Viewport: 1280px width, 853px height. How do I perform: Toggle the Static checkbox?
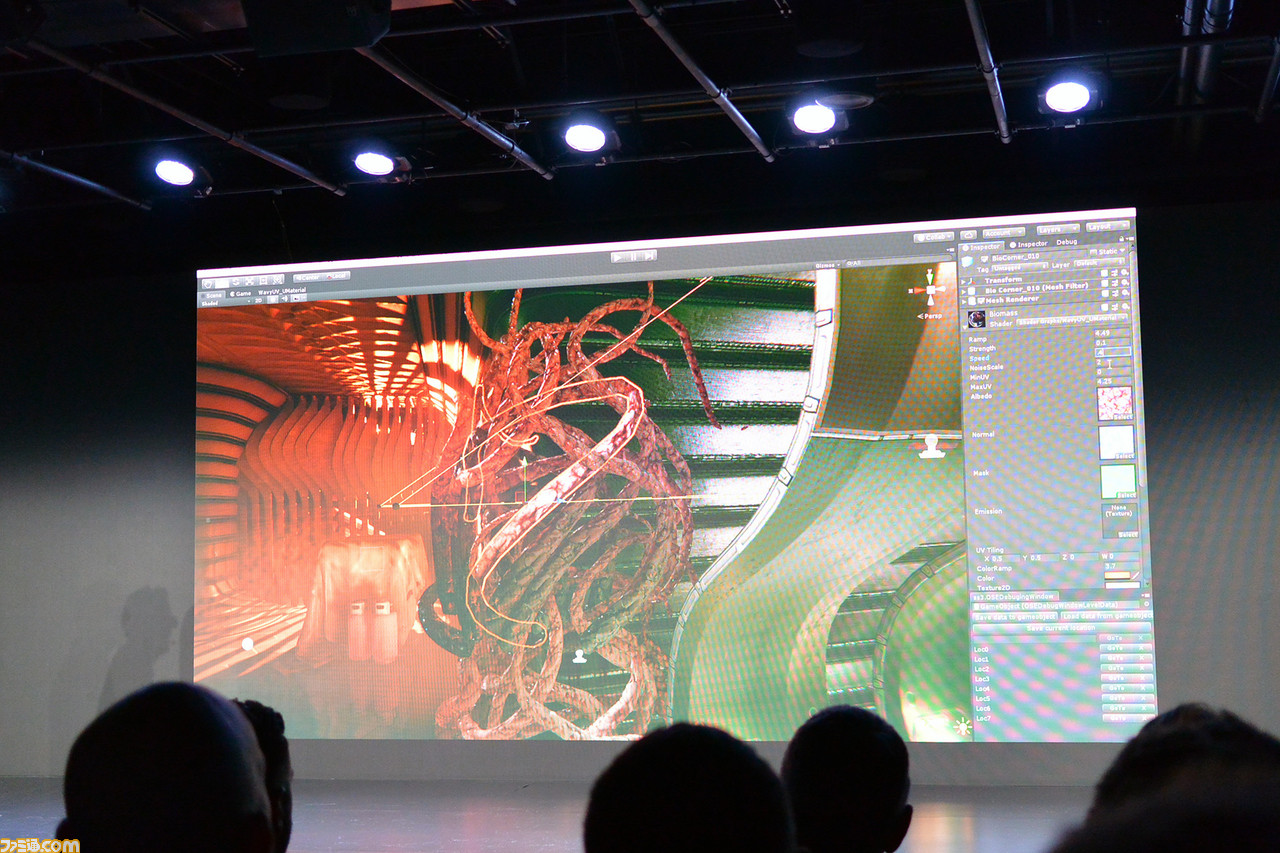coord(1092,252)
